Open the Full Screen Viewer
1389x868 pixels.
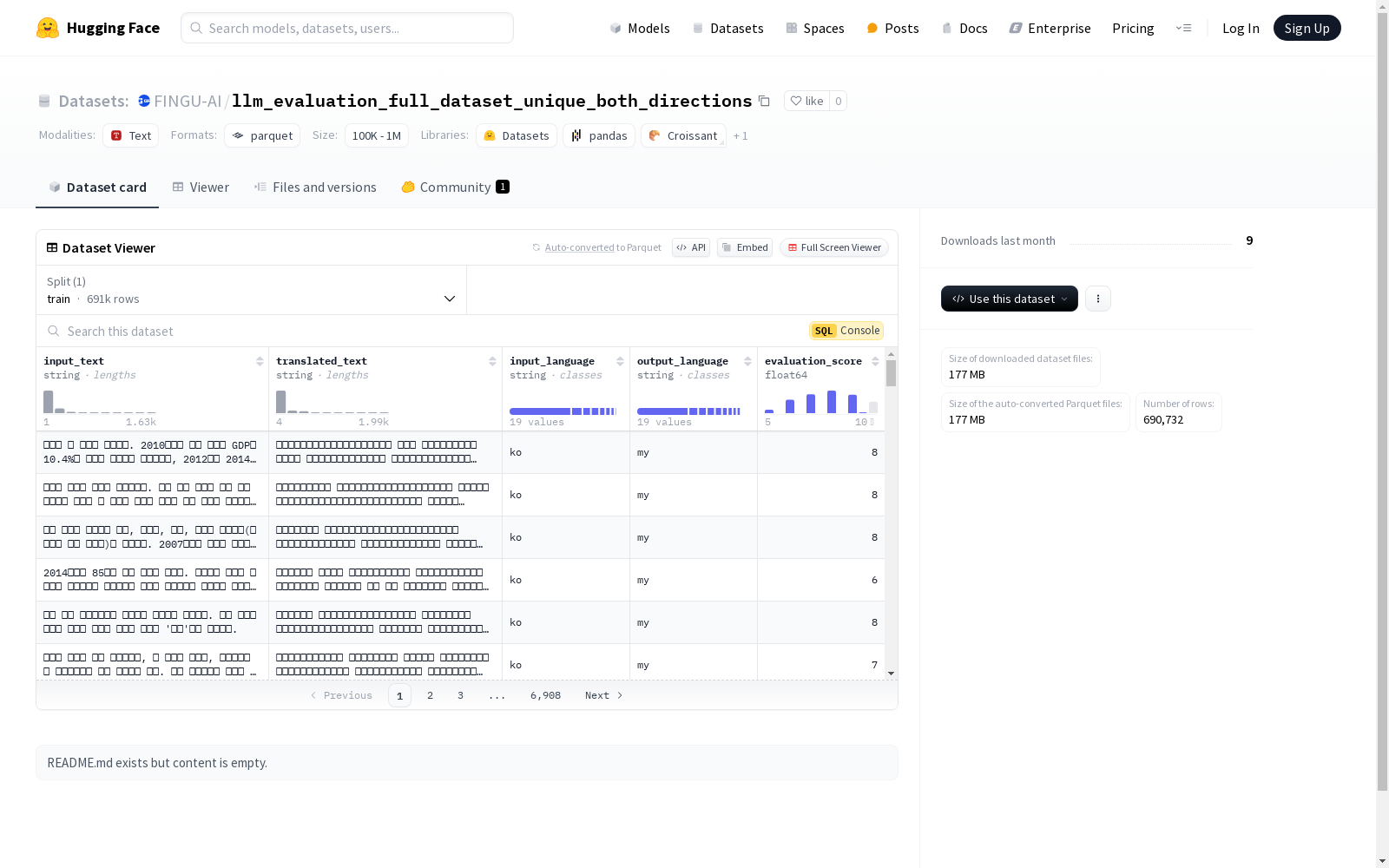pos(833,247)
